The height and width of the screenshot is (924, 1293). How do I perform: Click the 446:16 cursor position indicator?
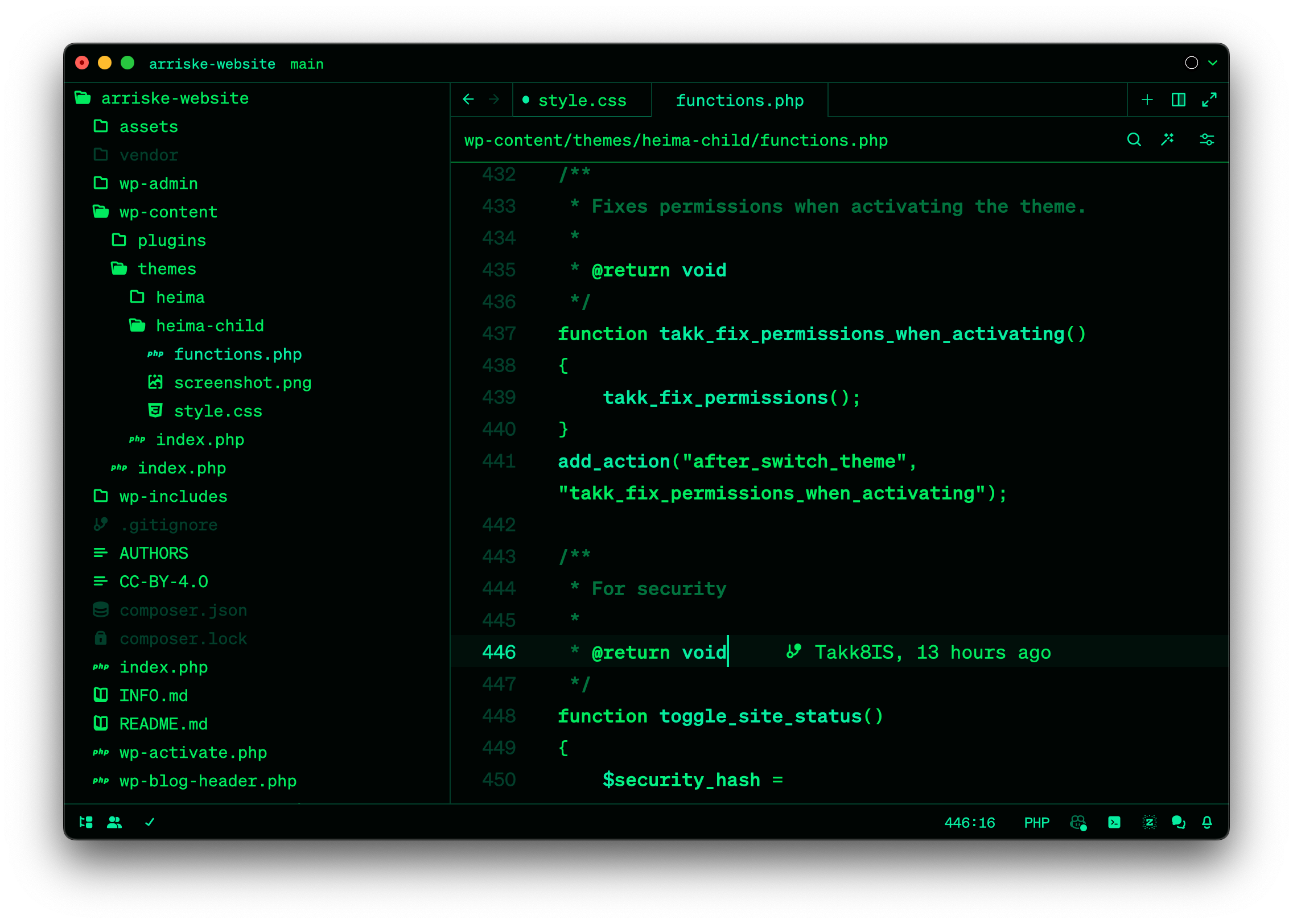(x=969, y=822)
